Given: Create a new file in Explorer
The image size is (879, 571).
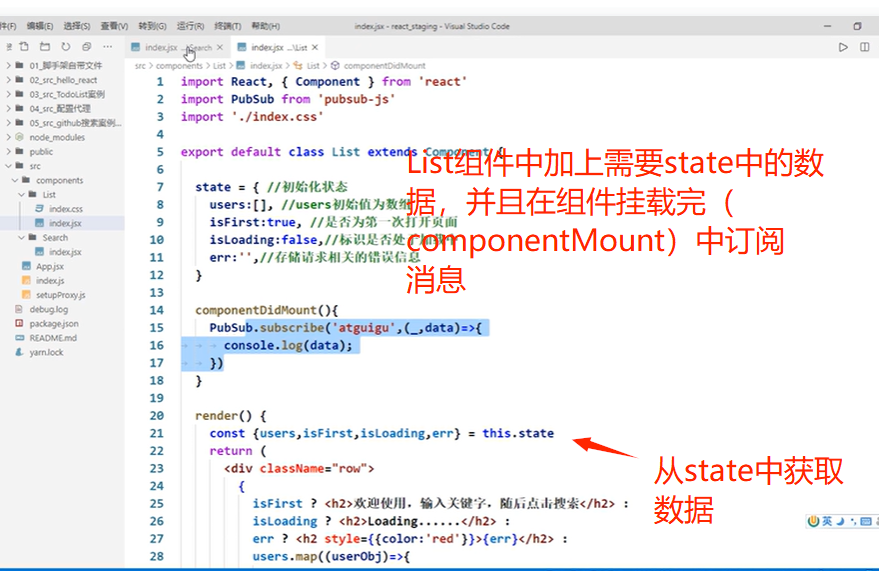Looking at the screenshot, I should click(x=24, y=47).
